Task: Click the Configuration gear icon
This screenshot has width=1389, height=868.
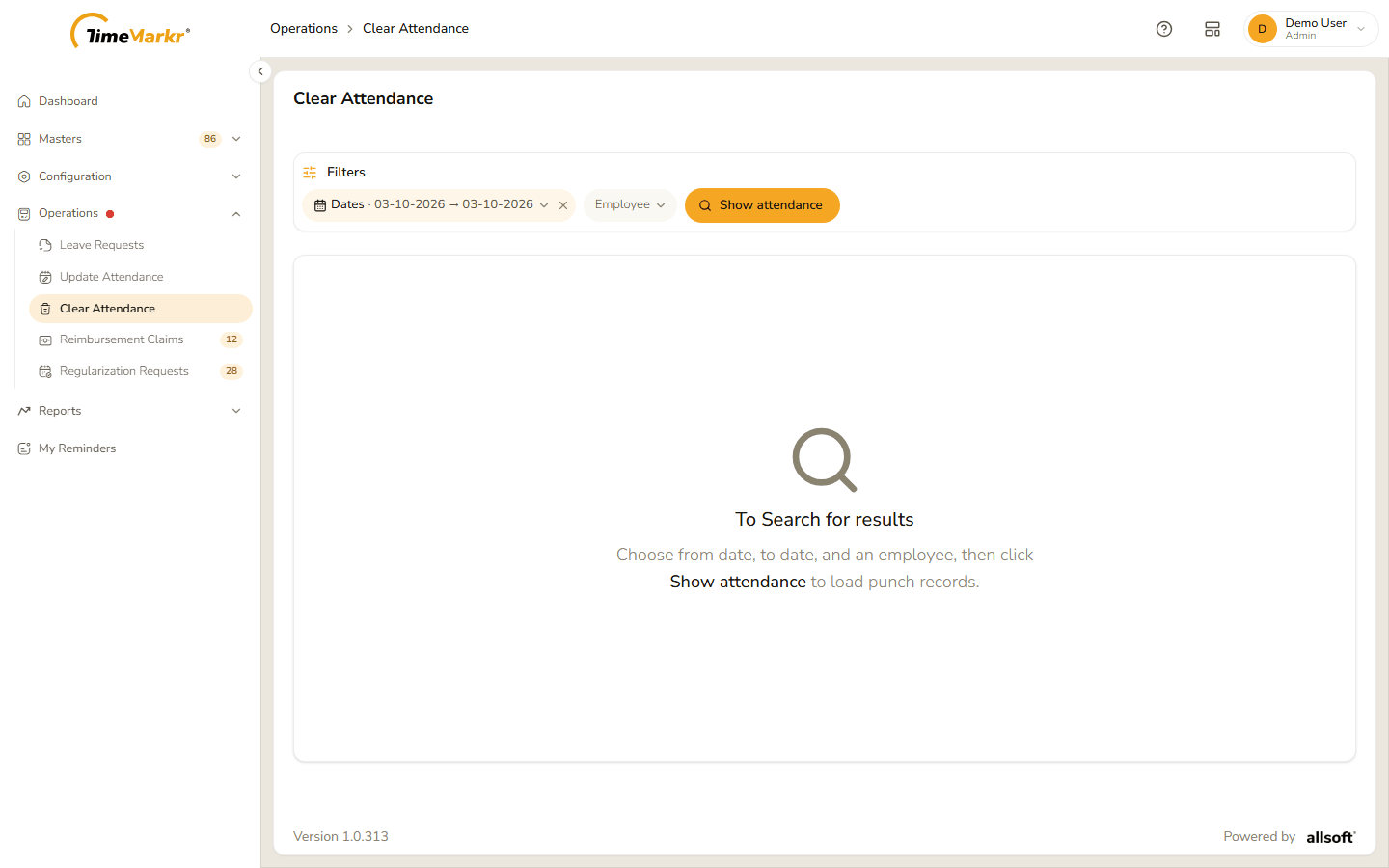Action: tap(24, 176)
